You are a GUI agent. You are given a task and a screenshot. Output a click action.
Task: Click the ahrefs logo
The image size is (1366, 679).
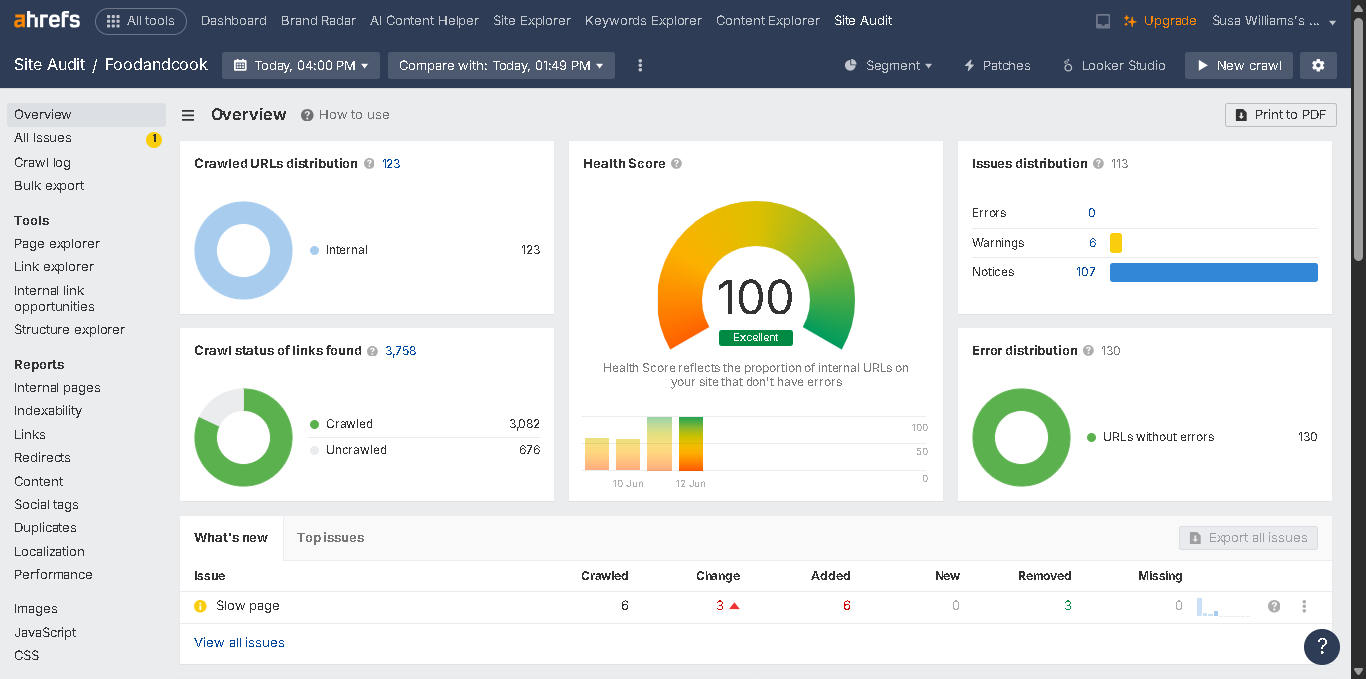click(x=47, y=20)
